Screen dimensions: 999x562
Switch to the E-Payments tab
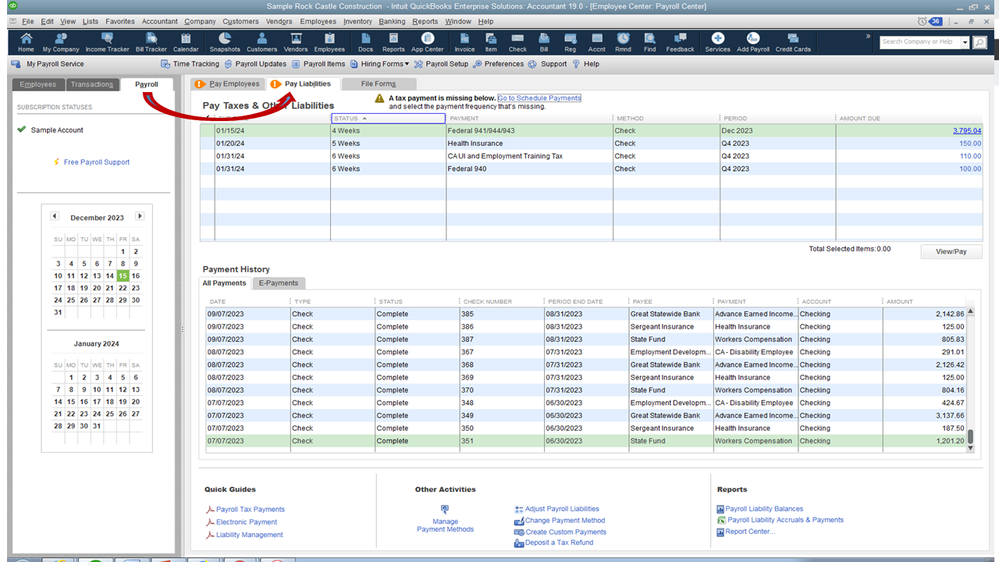(278, 283)
